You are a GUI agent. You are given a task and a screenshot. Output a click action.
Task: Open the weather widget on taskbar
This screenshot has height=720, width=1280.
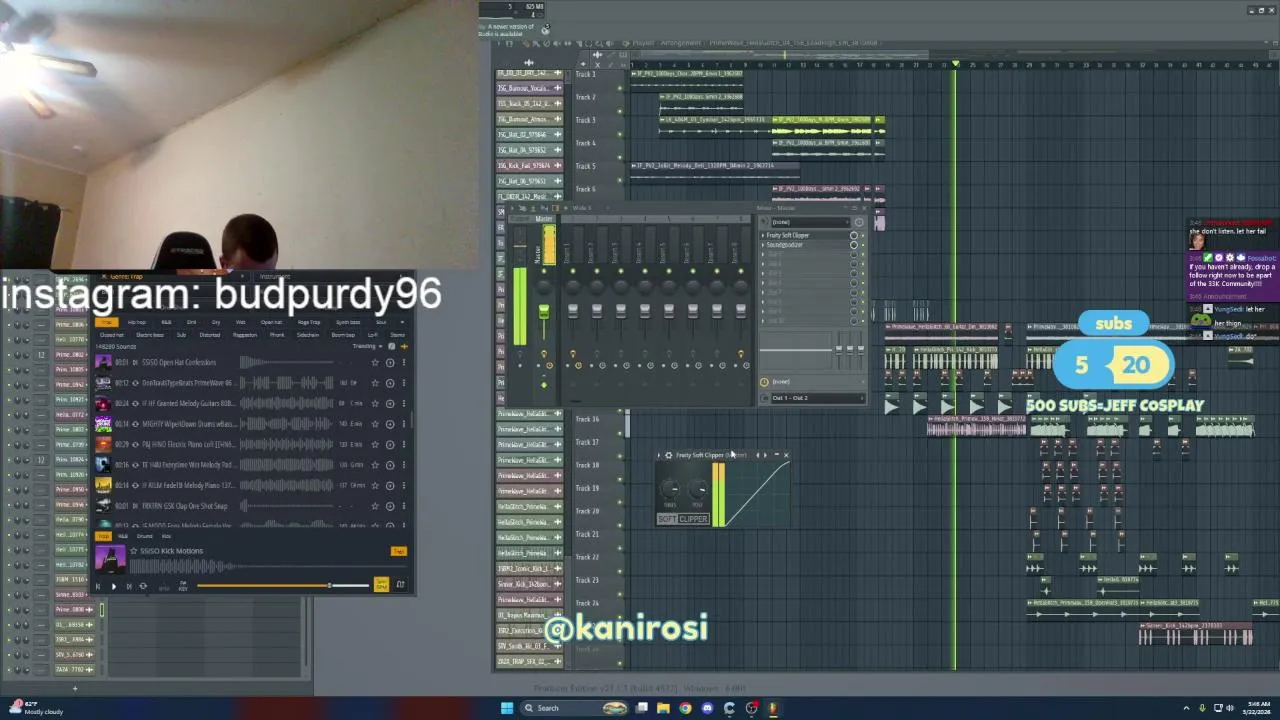34,708
